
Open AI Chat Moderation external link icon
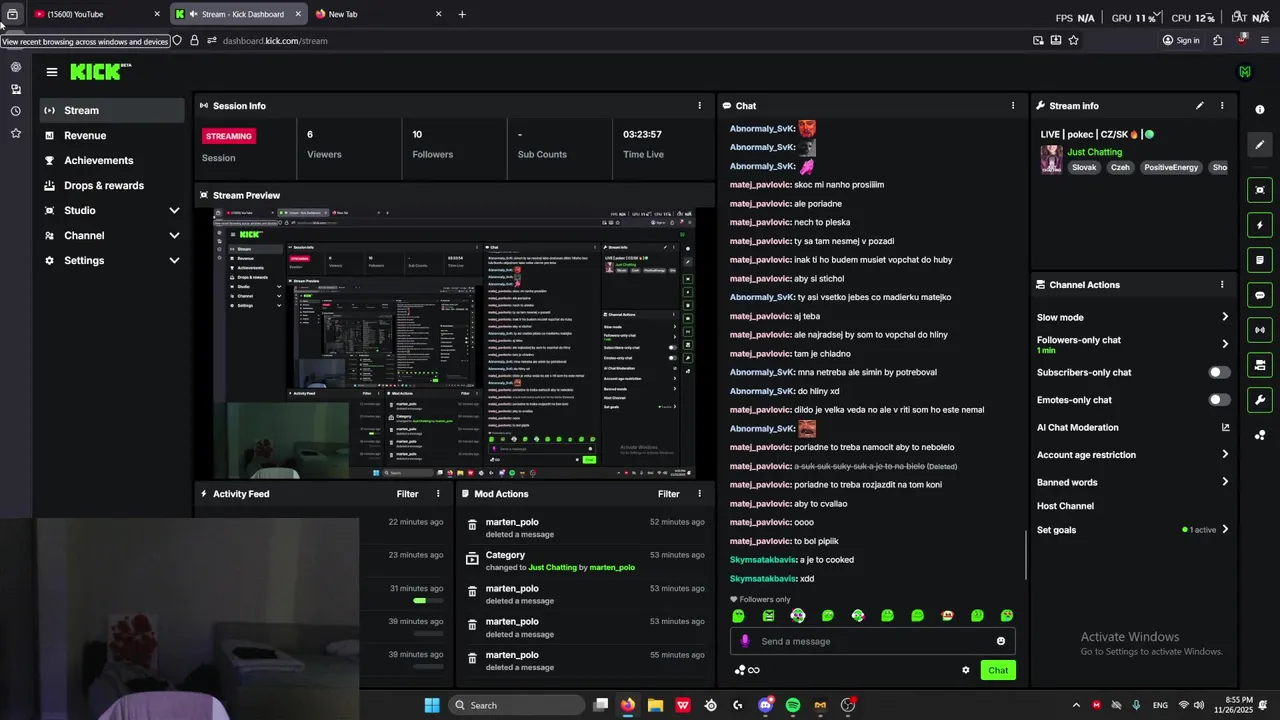(1225, 427)
